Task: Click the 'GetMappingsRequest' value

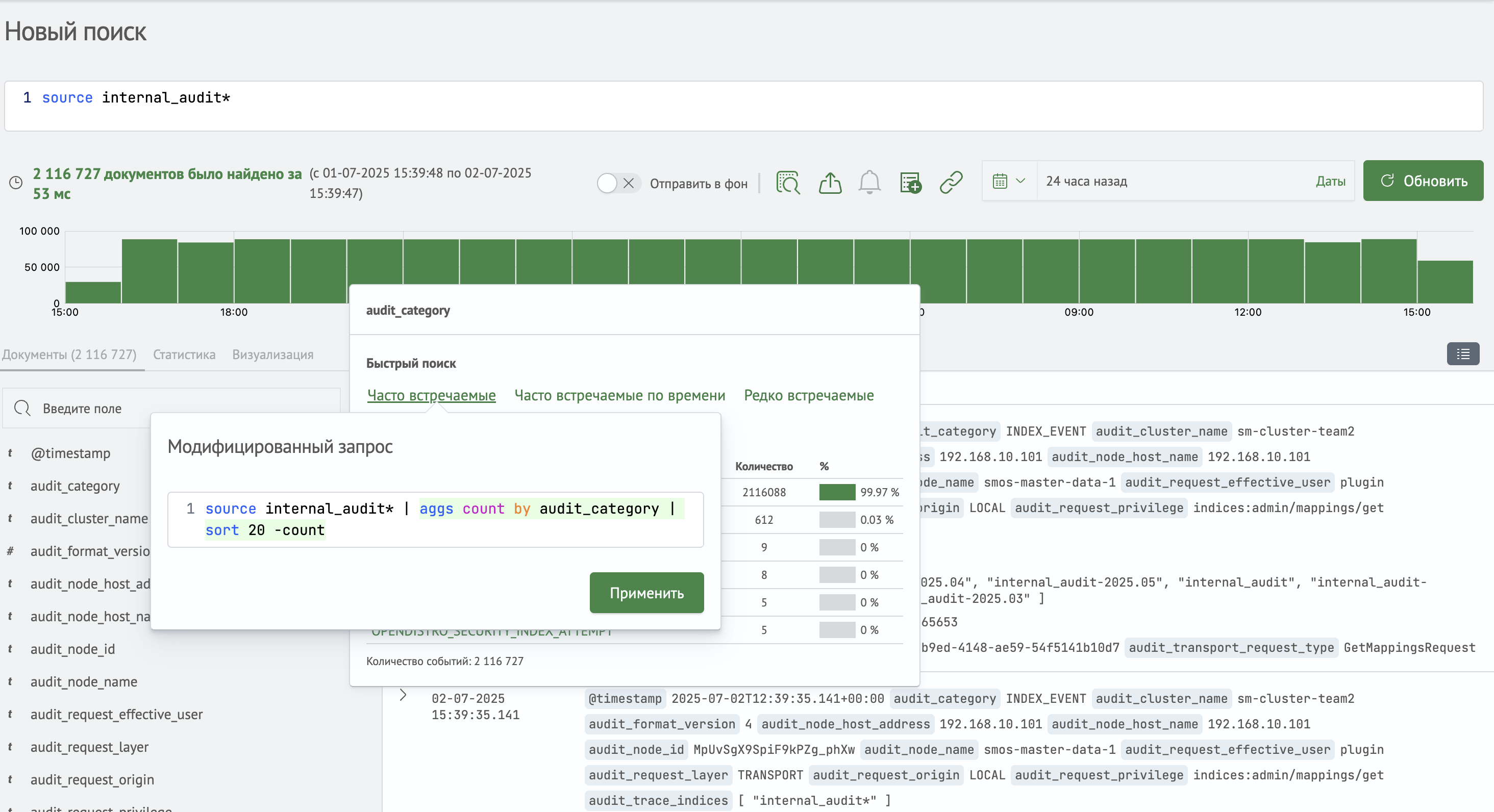Action: pyautogui.click(x=1409, y=648)
